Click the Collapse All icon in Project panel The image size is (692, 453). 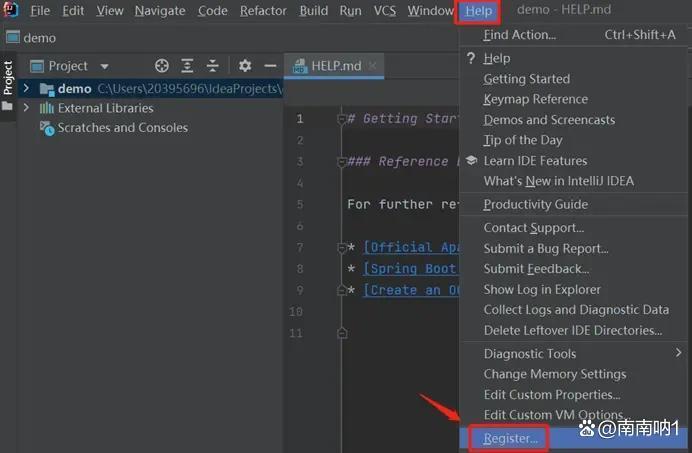coord(213,66)
